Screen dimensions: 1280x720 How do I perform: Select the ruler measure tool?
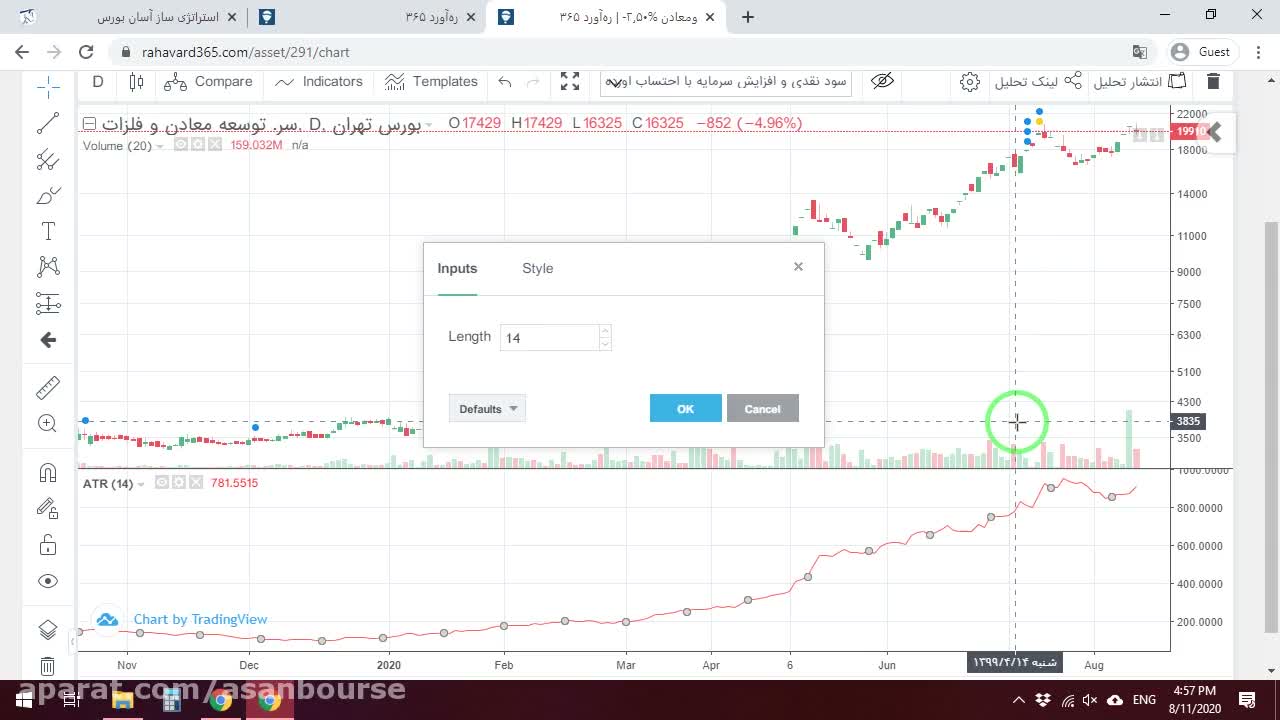[48, 387]
